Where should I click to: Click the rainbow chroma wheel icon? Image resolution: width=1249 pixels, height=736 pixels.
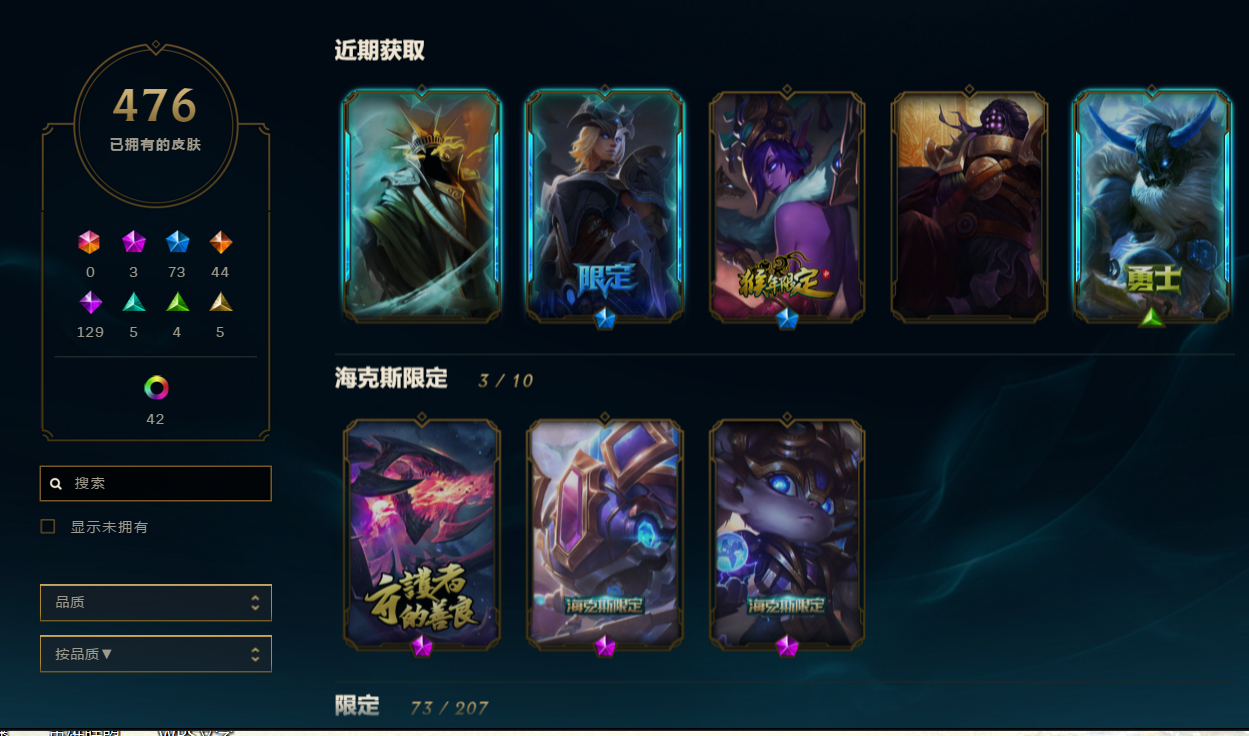(x=156, y=387)
